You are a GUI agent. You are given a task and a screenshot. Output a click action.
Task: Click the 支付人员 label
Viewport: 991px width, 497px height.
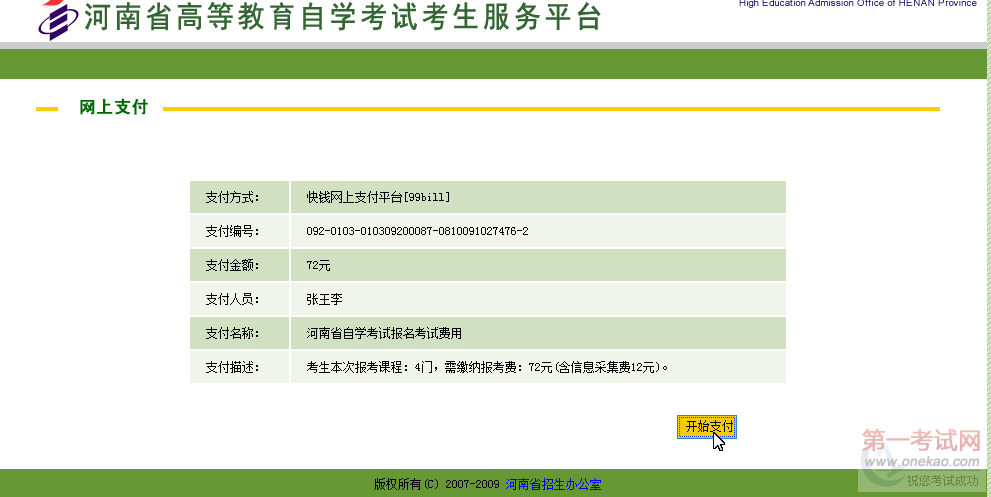click(232, 299)
